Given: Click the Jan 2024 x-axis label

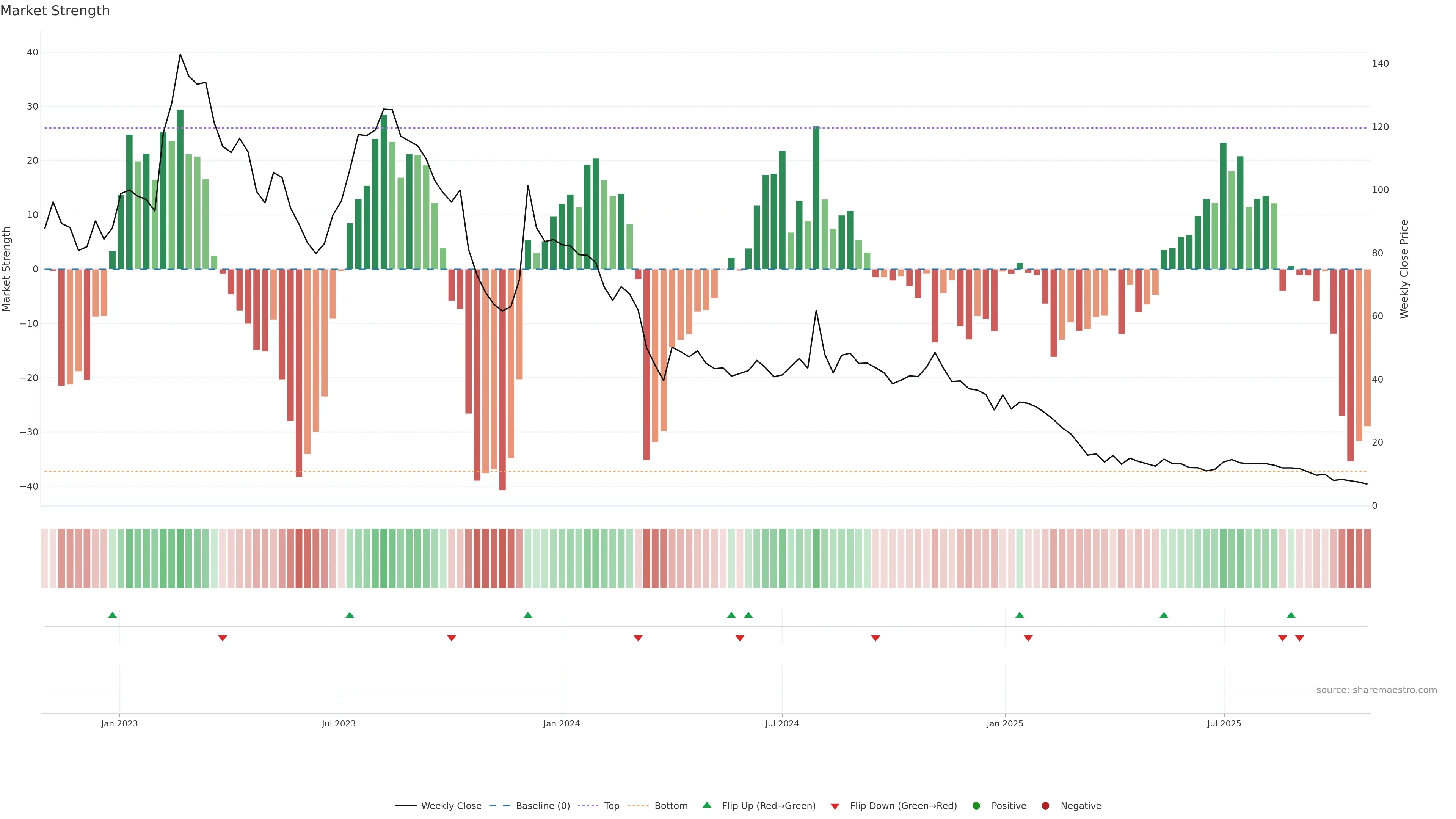Looking at the screenshot, I should point(561,723).
